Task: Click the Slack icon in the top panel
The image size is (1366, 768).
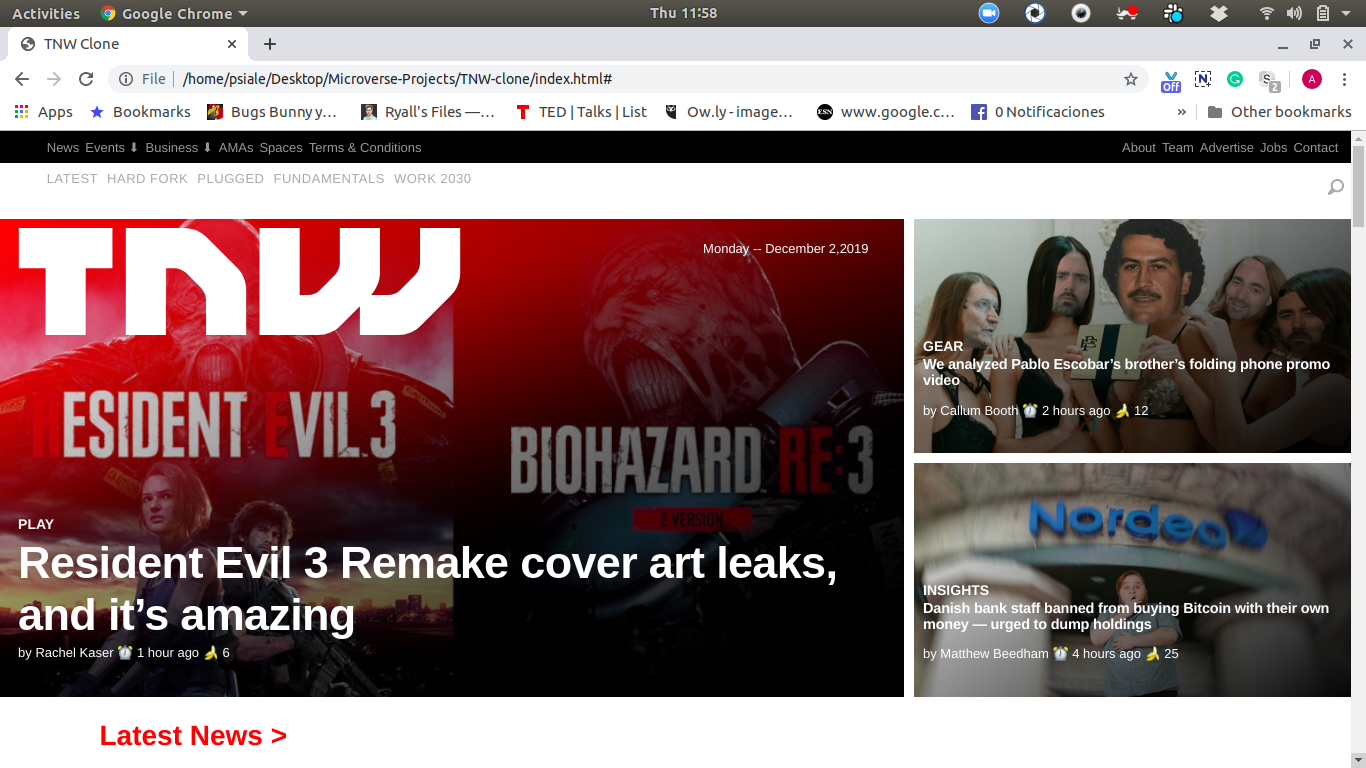Action: pyautogui.click(x=1174, y=13)
